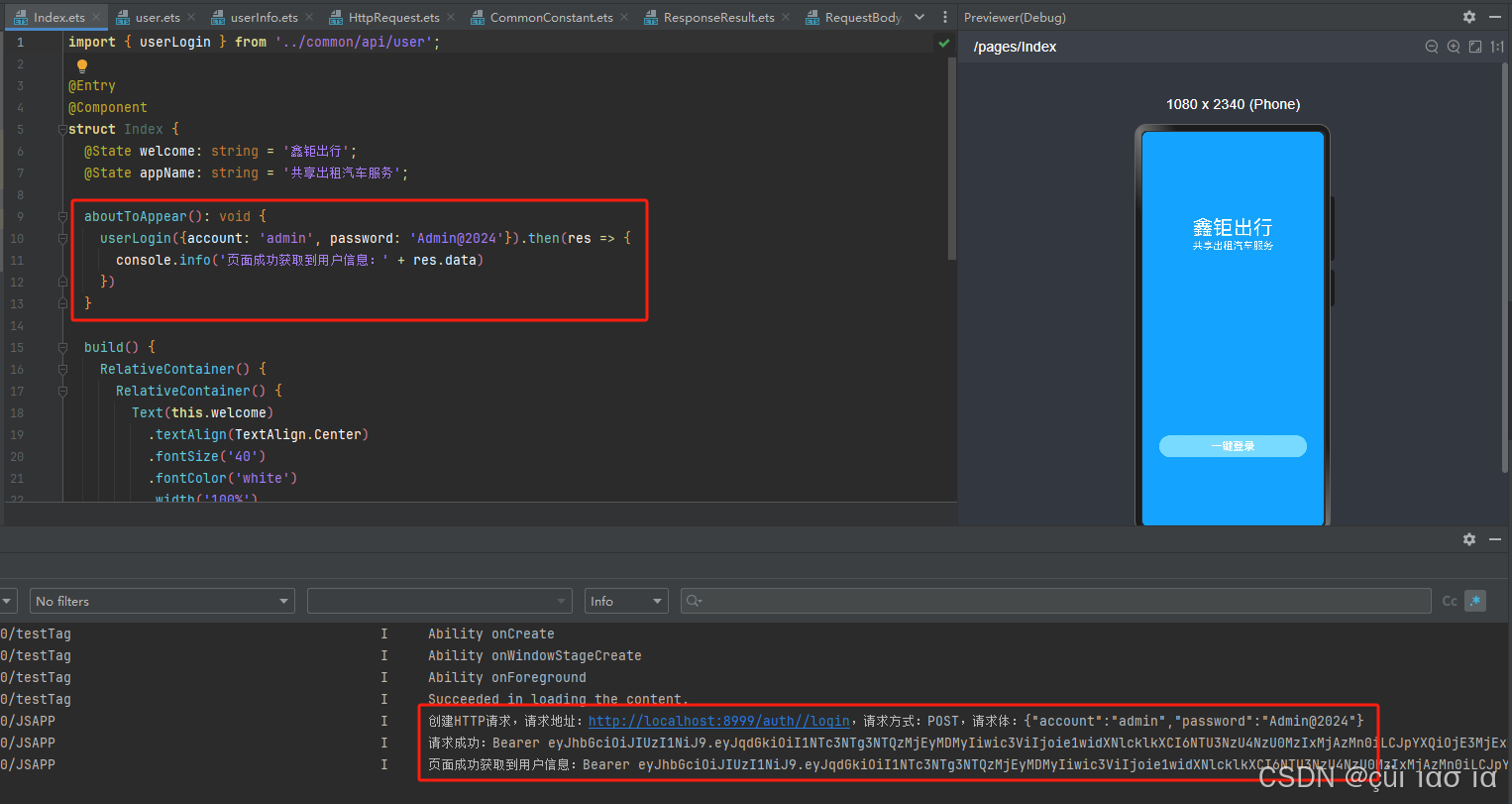Open the partially visible leftmost log dropdown
Image resolution: width=1512 pixels, height=804 pixels.
[8, 601]
